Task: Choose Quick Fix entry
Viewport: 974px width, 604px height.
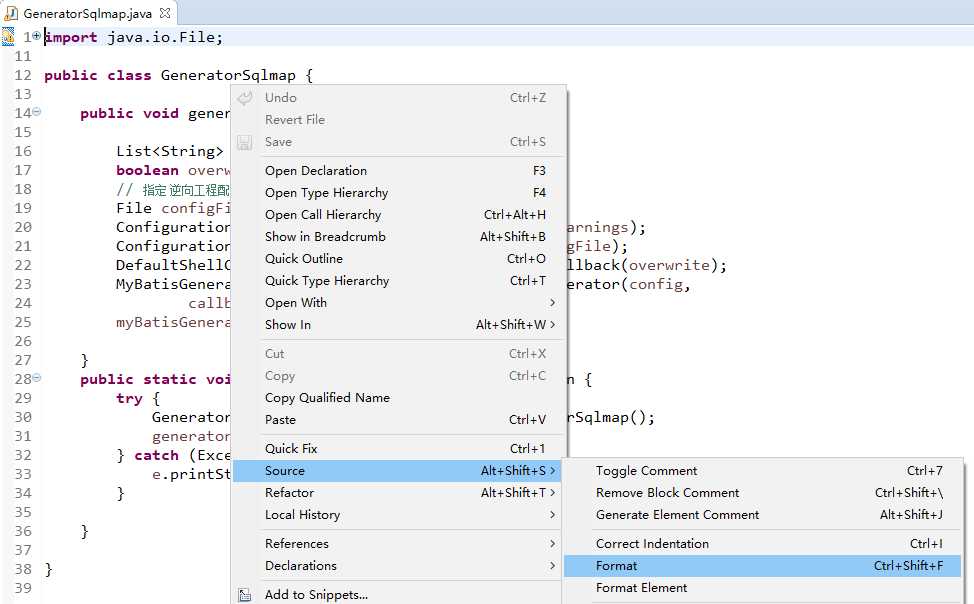Action: 399,449
